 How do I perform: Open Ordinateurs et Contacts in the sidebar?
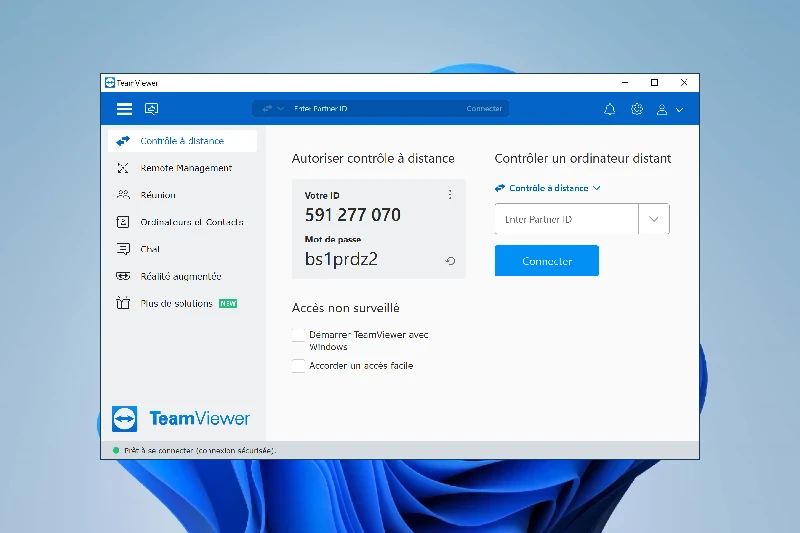(x=182, y=222)
